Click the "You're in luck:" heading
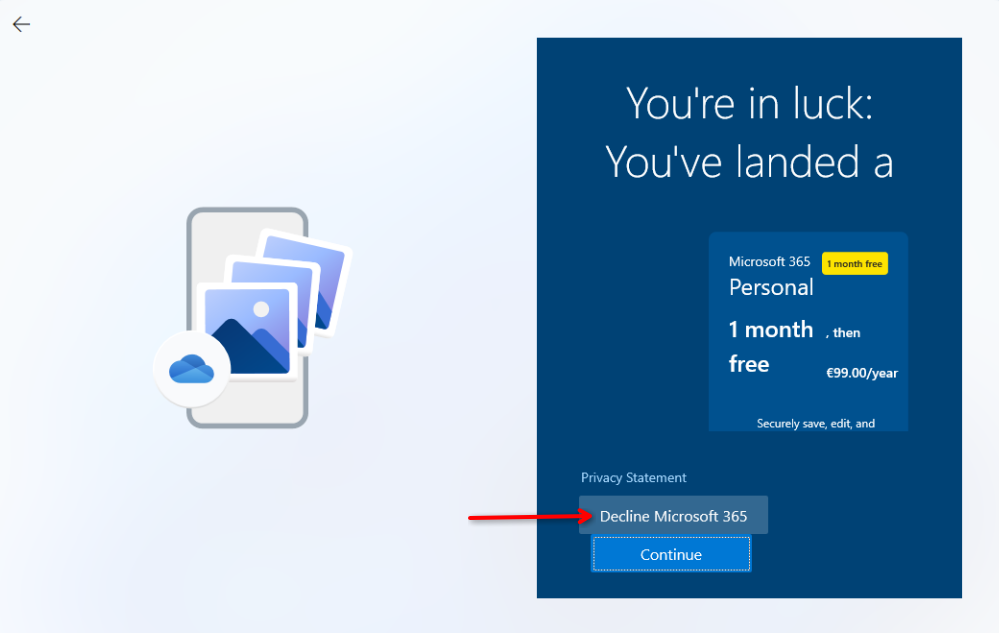Screen dimensions: 999x633 (x=749, y=104)
